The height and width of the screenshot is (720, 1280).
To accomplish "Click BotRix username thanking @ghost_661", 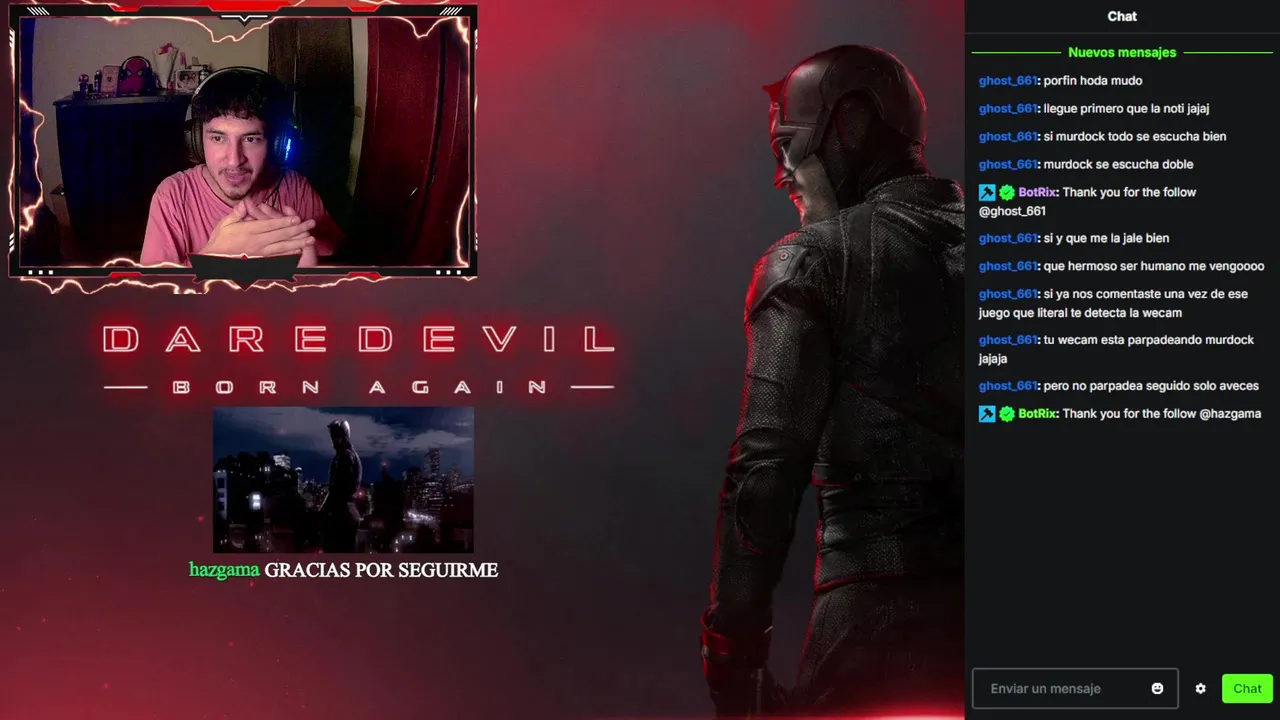I will point(1037,192).
